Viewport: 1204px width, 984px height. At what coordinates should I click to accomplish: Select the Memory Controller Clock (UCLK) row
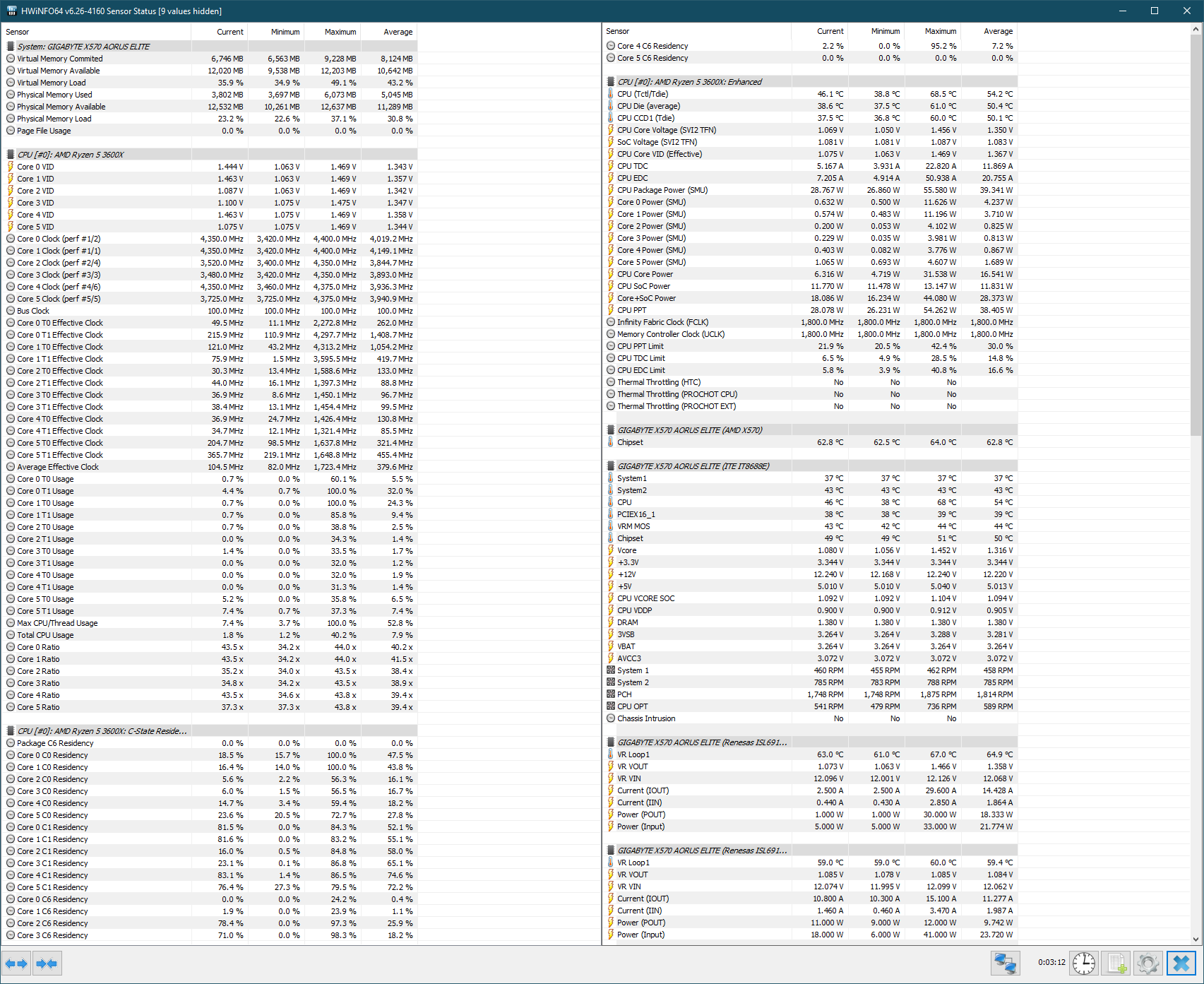[x=811, y=334]
